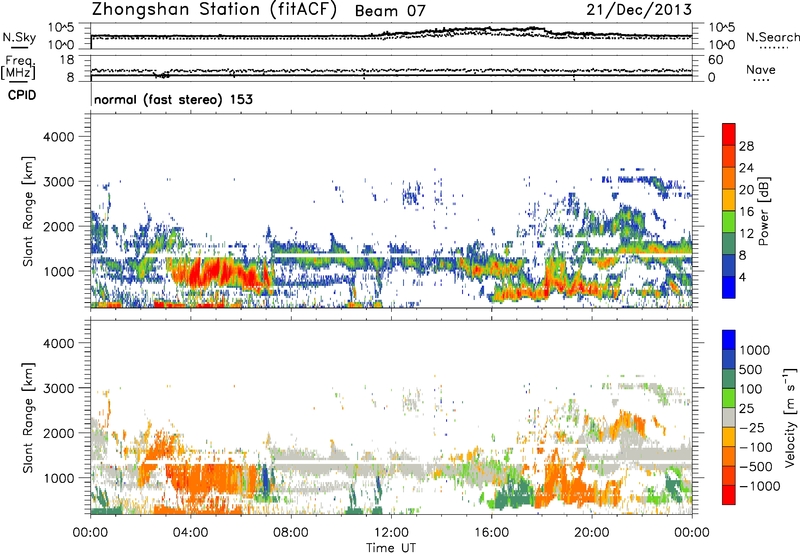Click the 20:00 time tick label
This screenshot has width=800, height=554.
592,533
